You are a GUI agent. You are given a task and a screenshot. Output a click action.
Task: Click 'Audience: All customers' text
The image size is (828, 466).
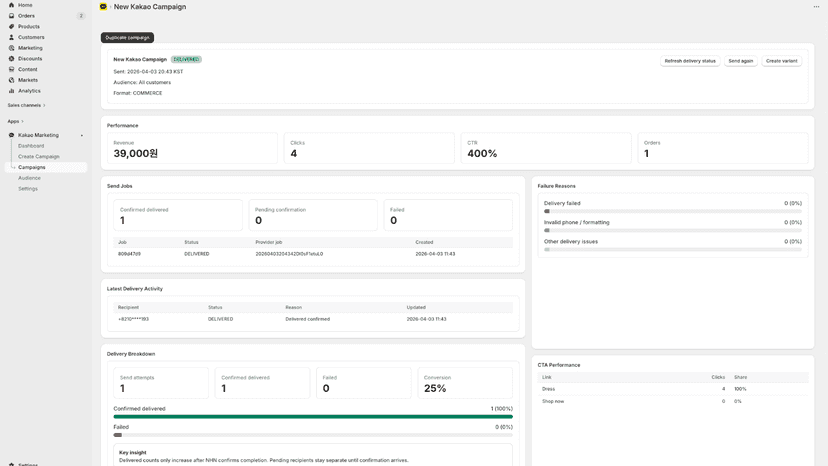(142, 82)
